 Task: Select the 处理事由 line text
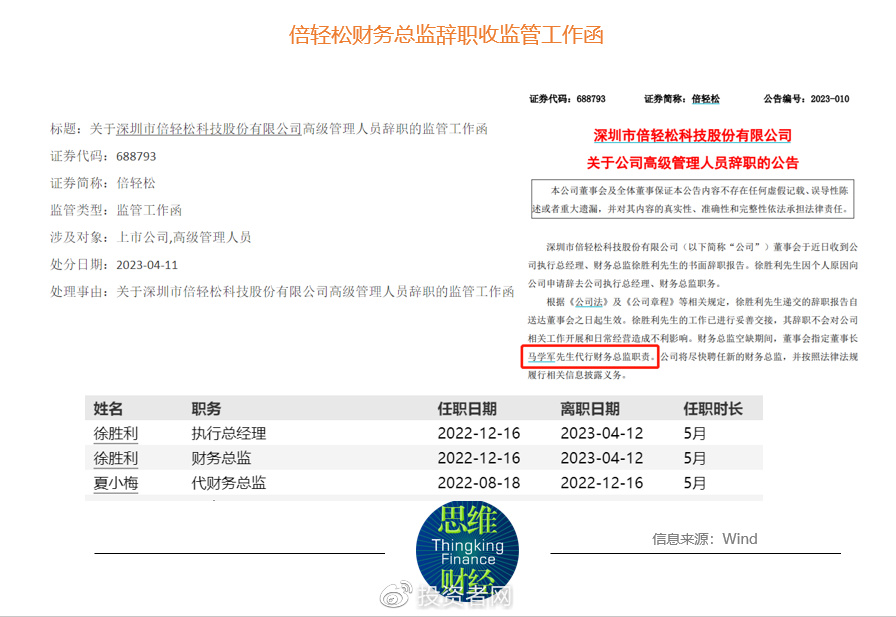(x=282, y=292)
